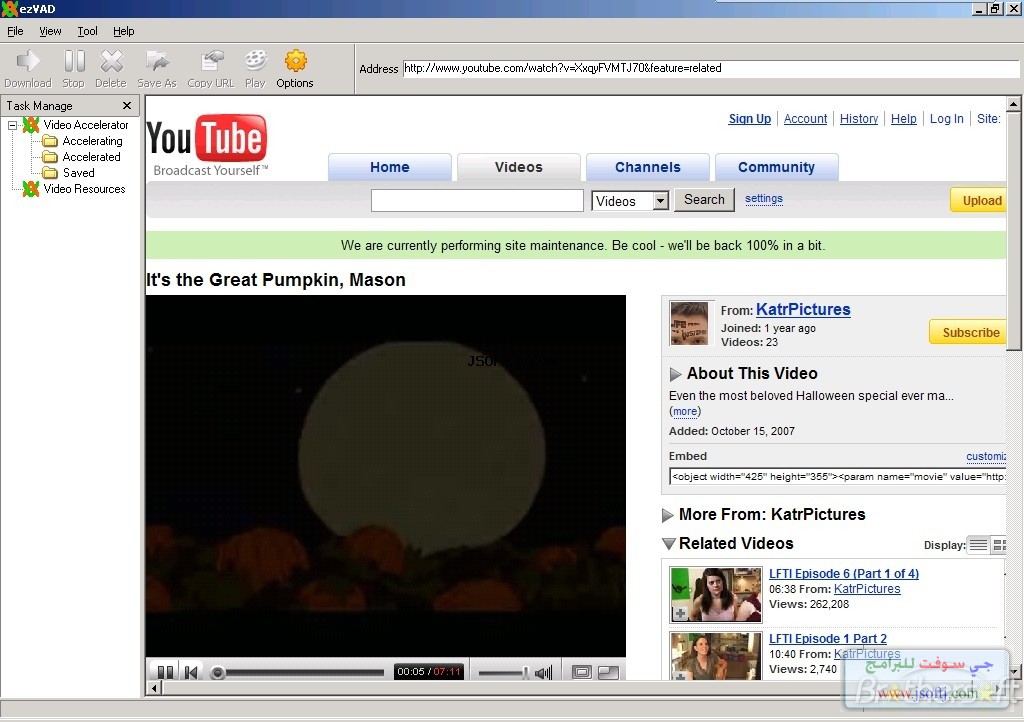Open the Help menu

point(123,31)
